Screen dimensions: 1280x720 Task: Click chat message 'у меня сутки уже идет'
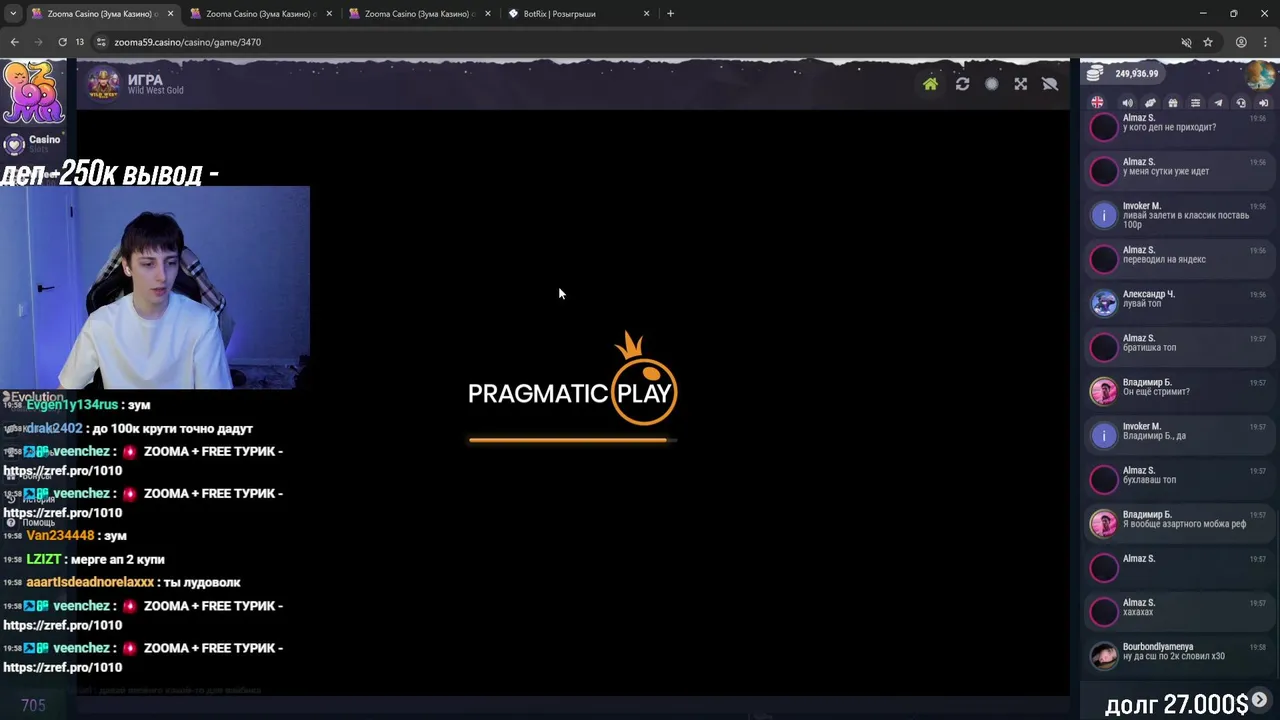[x=1166, y=172]
